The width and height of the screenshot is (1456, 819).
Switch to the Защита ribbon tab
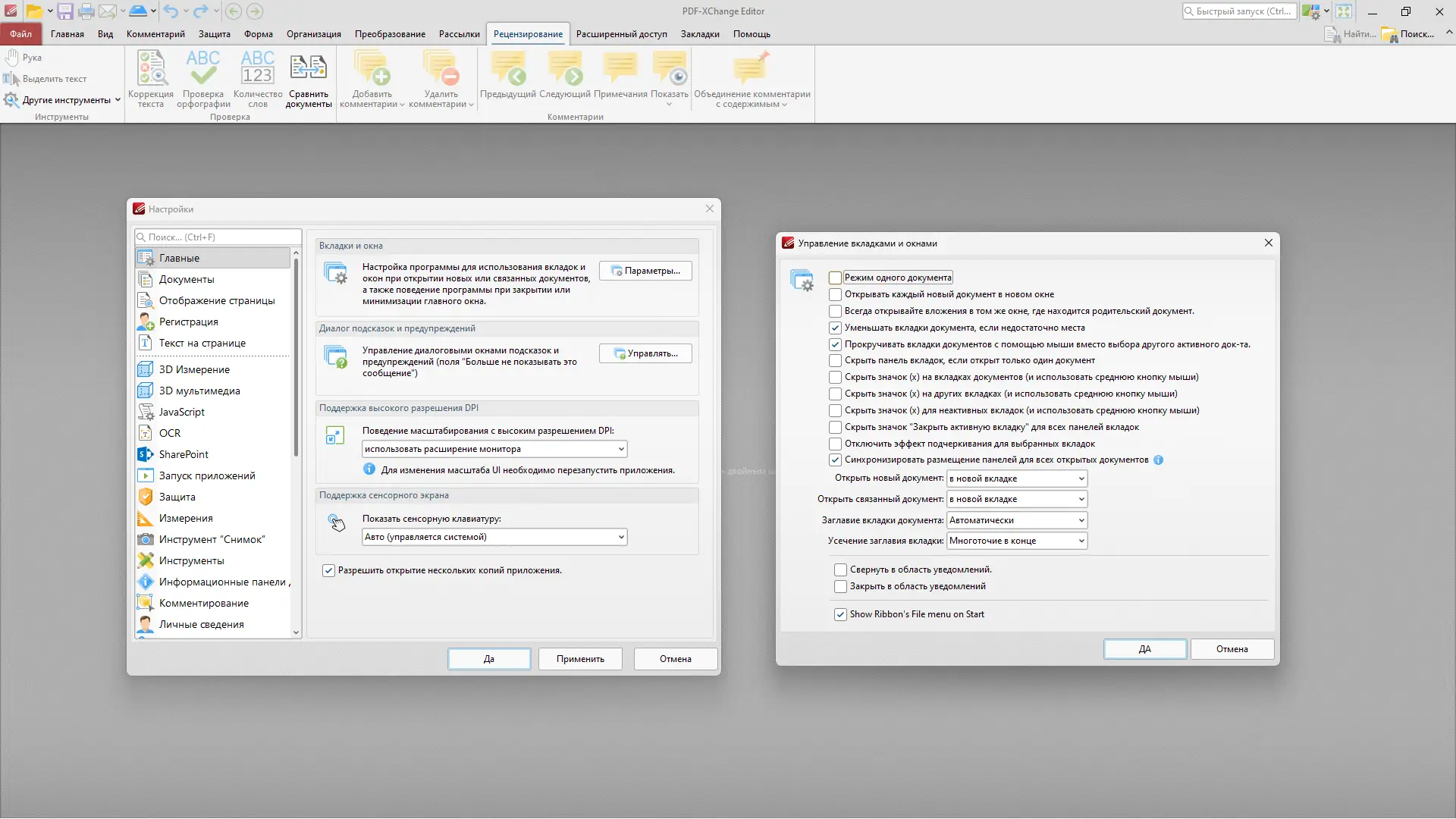tap(214, 34)
